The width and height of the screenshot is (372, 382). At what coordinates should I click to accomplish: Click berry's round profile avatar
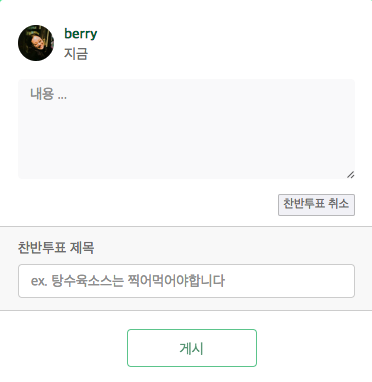36,43
